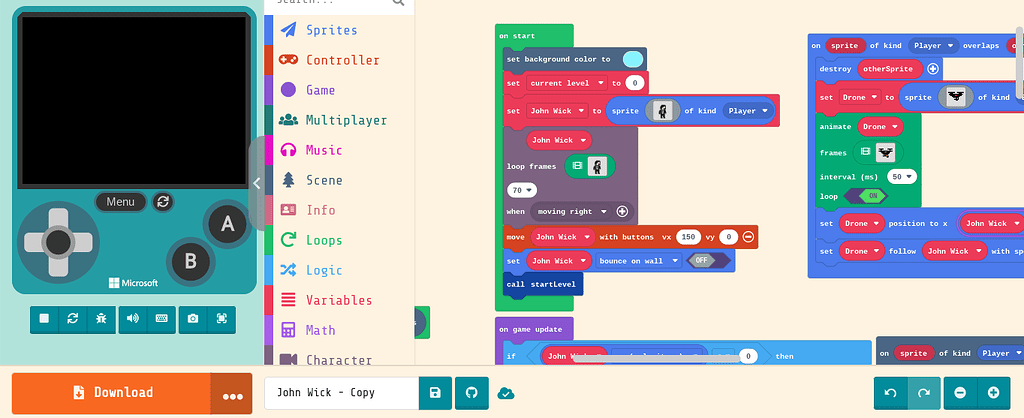This screenshot has height=418, width=1024.
Task: Undo the last editor change
Action: point(891,393)
